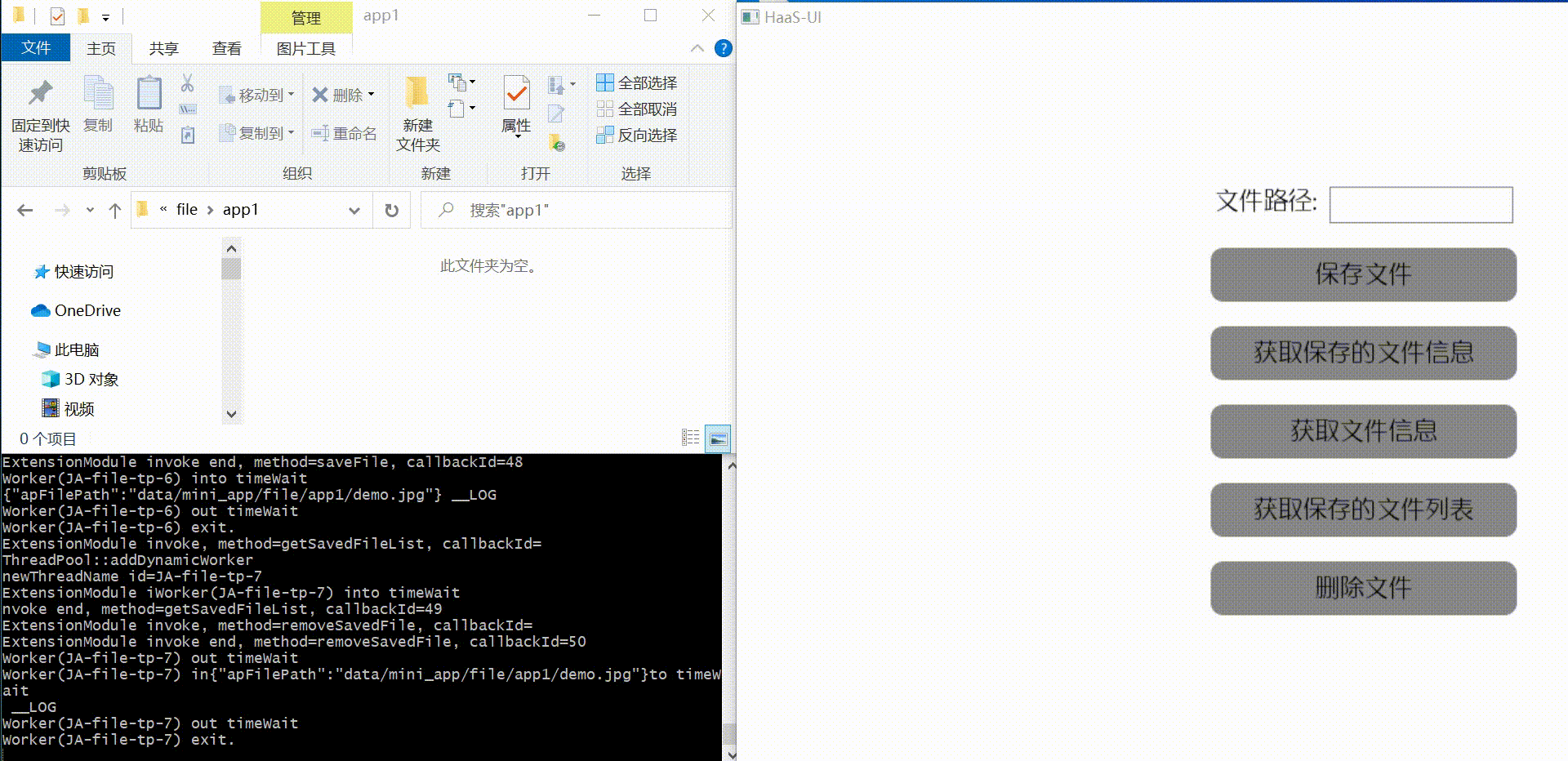This screenshot has height=761, width=1568.
Task: Click the quick access new folder icon
Action: 82,16
